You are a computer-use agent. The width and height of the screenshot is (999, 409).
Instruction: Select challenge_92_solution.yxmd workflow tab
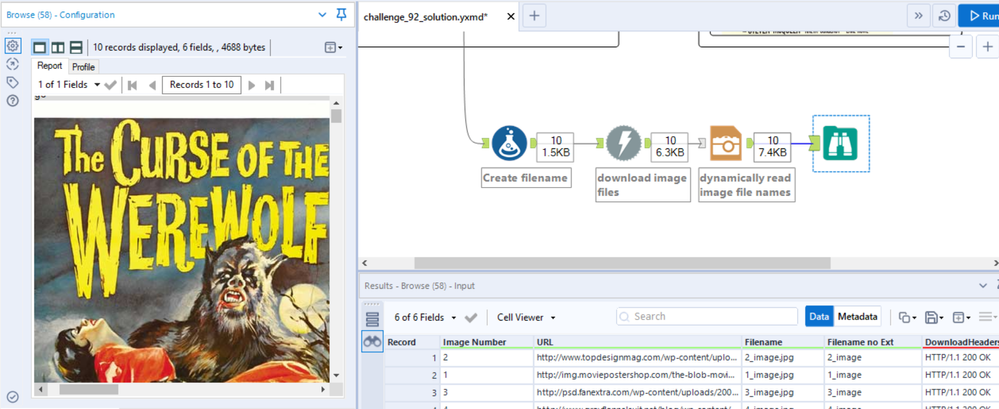(426, 17)
